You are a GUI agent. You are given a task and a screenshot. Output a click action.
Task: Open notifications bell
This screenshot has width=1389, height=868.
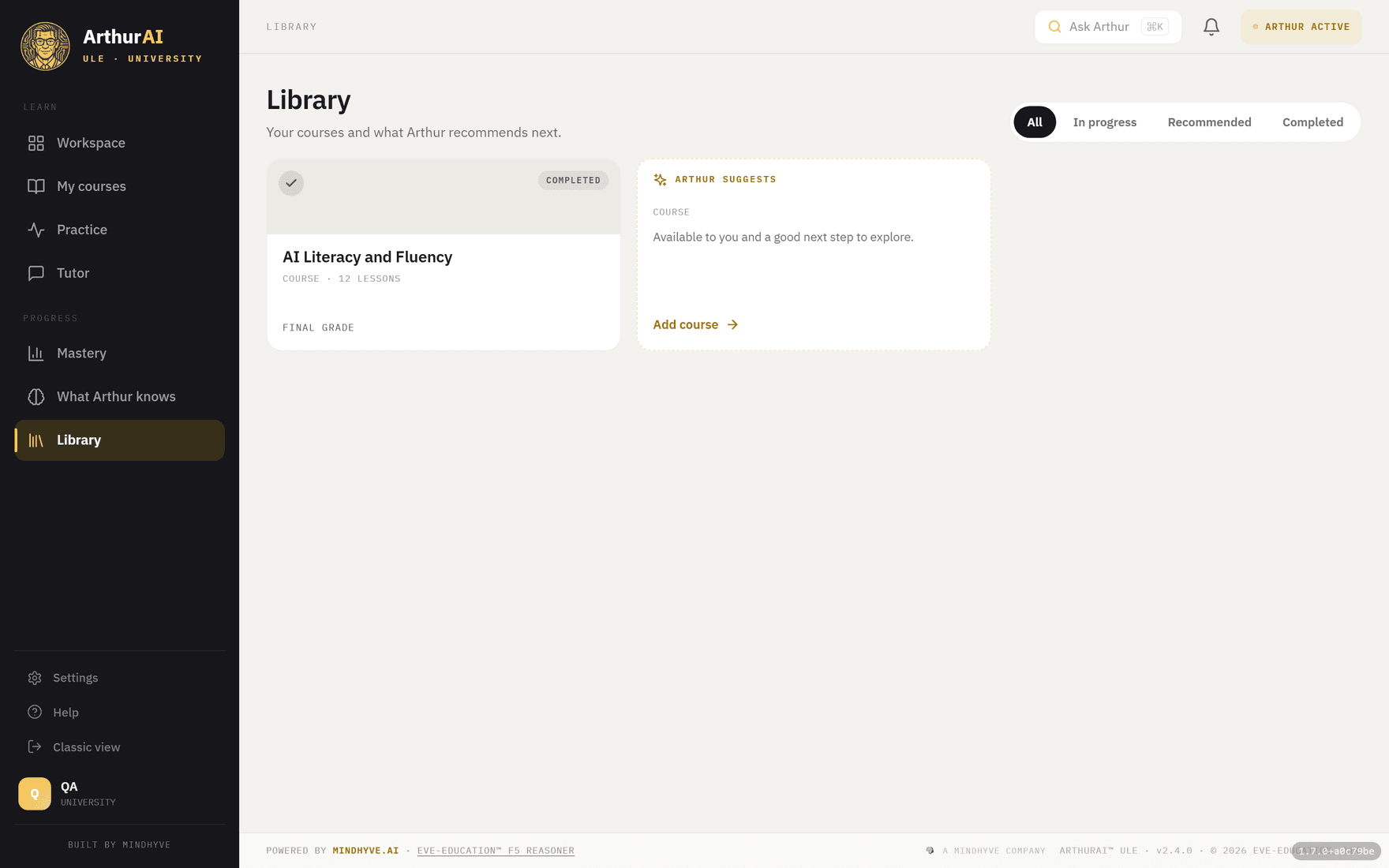[x=1211, y=27]
